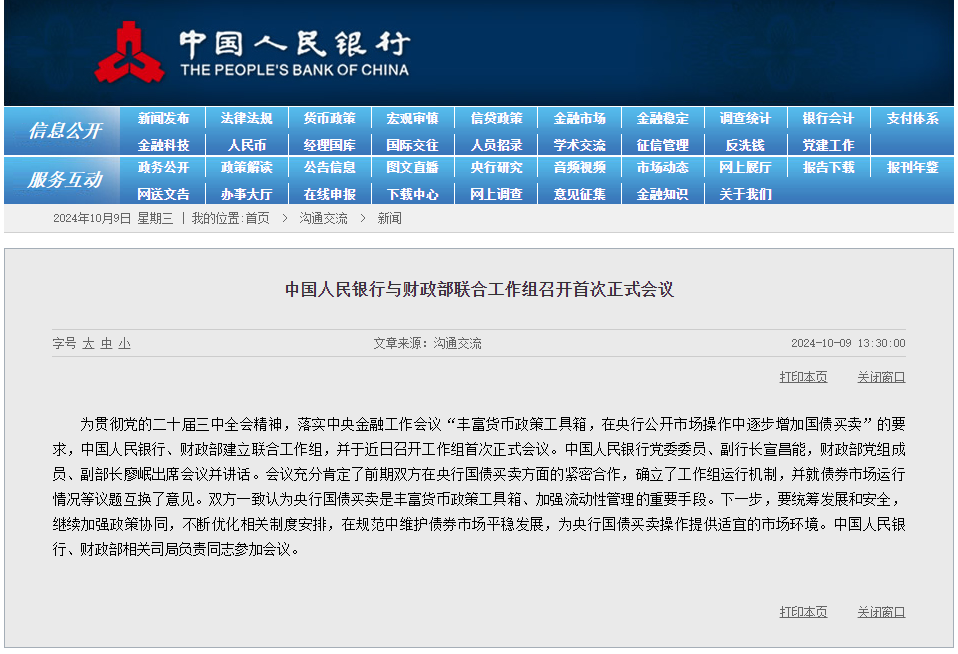Open 网上调查 menu item
This screenshot has height=654, width=958.
(496, 194)
